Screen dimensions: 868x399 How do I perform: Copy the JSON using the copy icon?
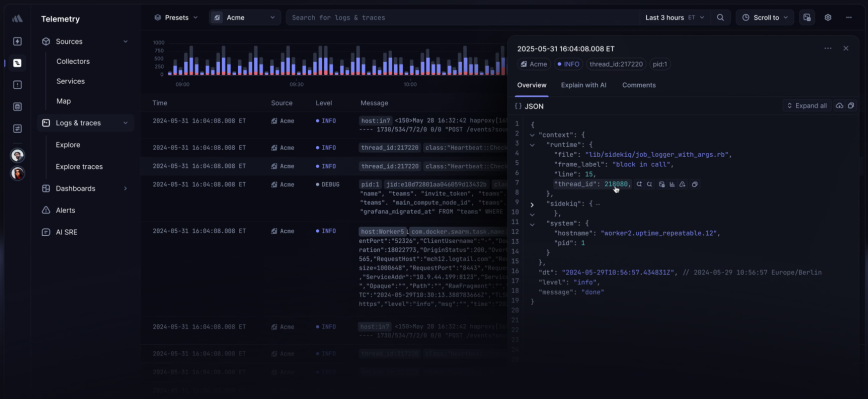pos(851,106)
